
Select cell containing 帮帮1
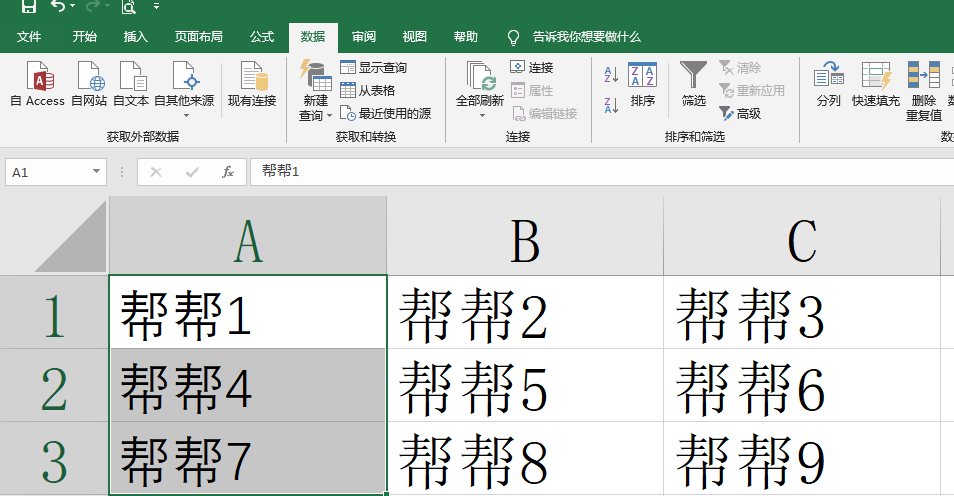(x=248, y=312)
